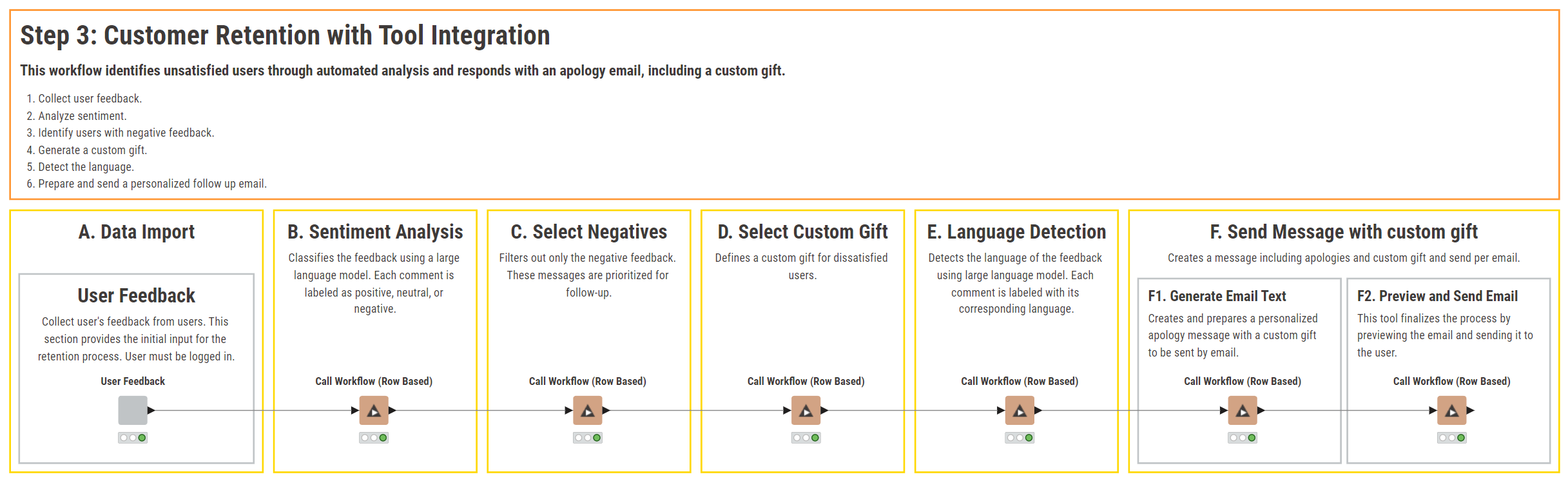This screenshot has height=481, width=1568.
Task: Click the 'F1. Generate Email Text' annotation title
Action: tap(1217, 296)
